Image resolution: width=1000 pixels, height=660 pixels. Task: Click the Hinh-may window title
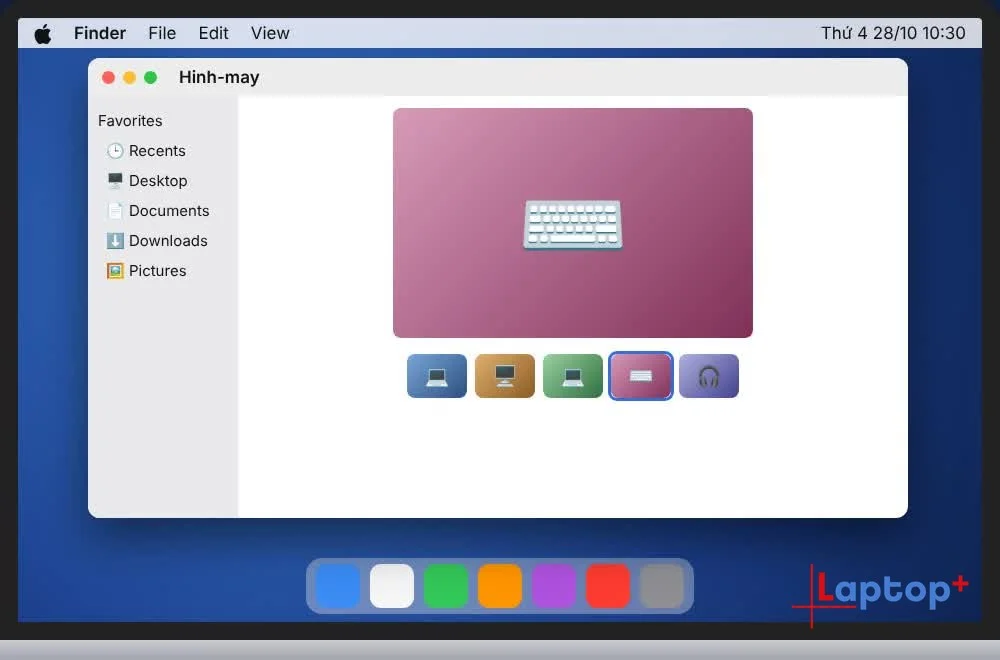tap(219, 77)
